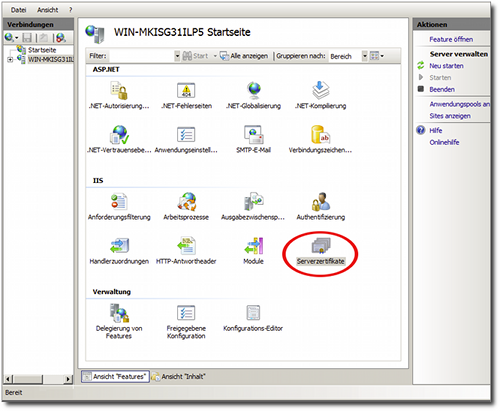The image size is (500, 411).
Task: Open the Konfigurations-Editor icon
Action: pos(253,313)
